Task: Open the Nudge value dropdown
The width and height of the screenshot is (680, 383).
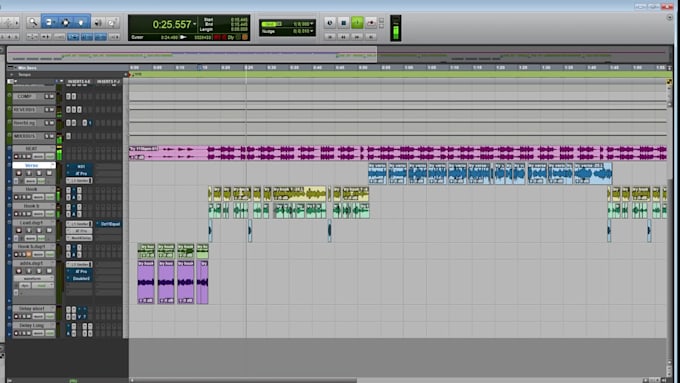Action: pyautogui.click(x=311, y=31)
